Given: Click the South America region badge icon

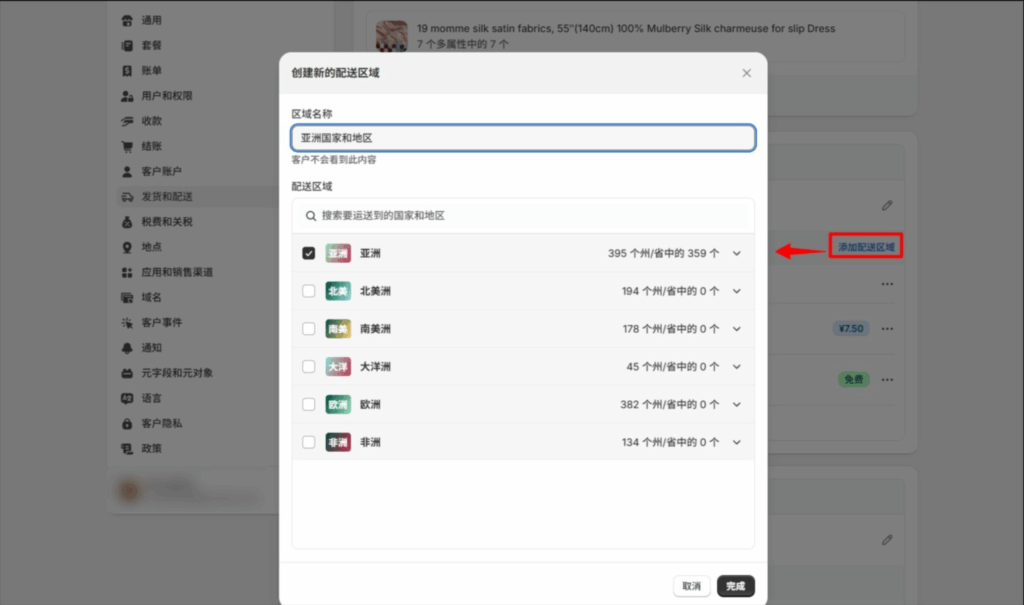Looking at the screenshot, I should click(x=338, y=329).
